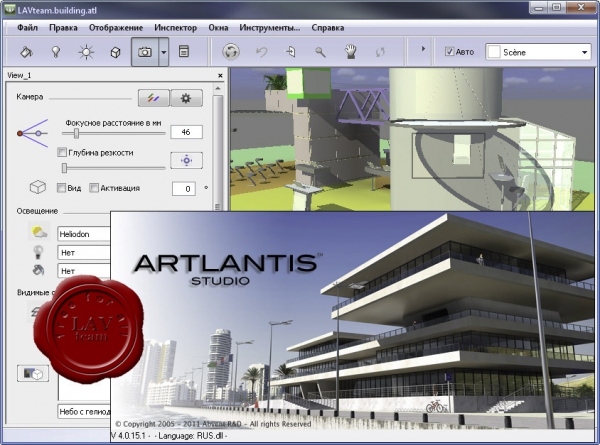Screen dimensions: 600x445
Task: Select the pan hand tool
Action: coord(351,51)
